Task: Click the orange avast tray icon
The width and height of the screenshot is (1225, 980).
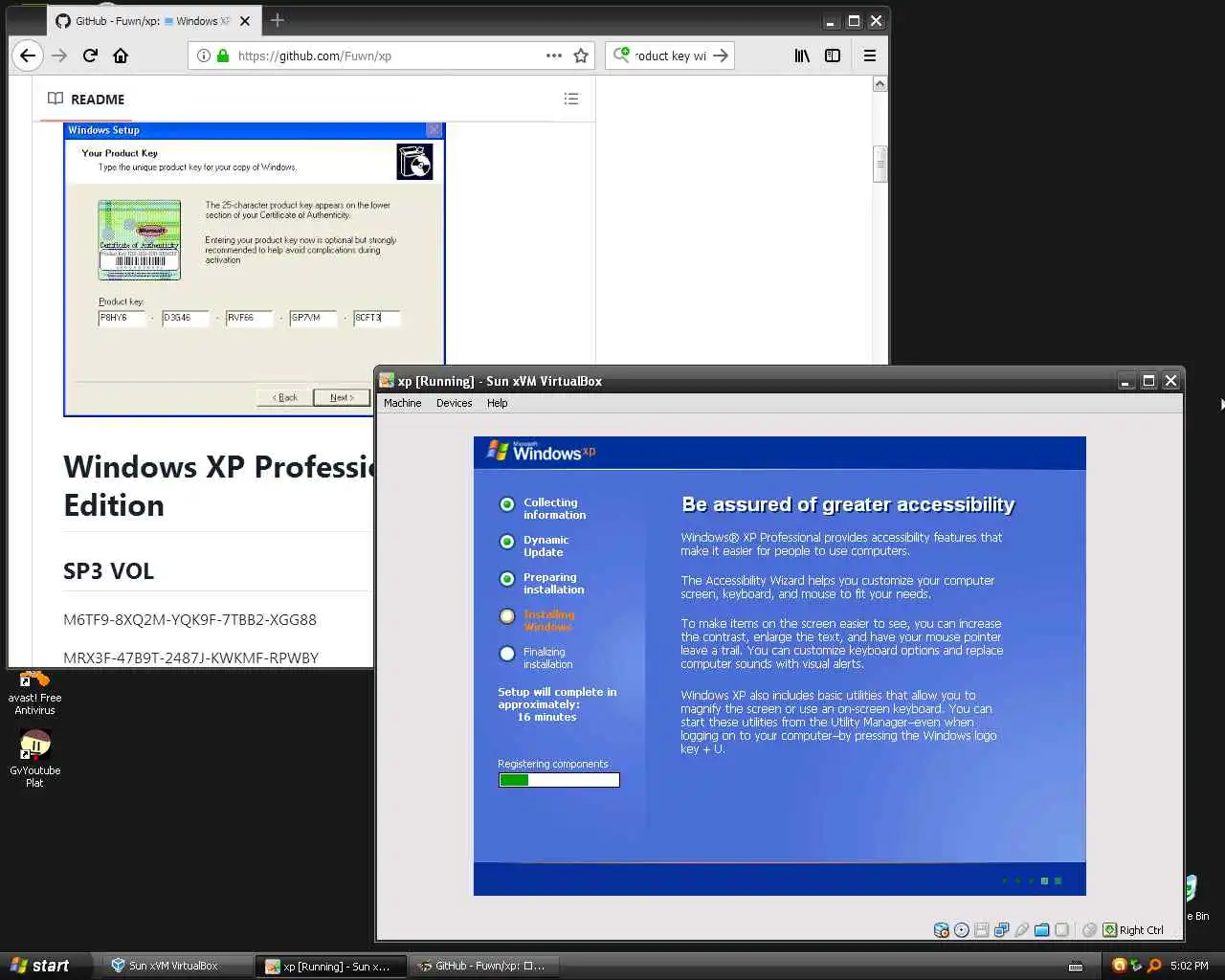Action: (x=1119, y=966)
